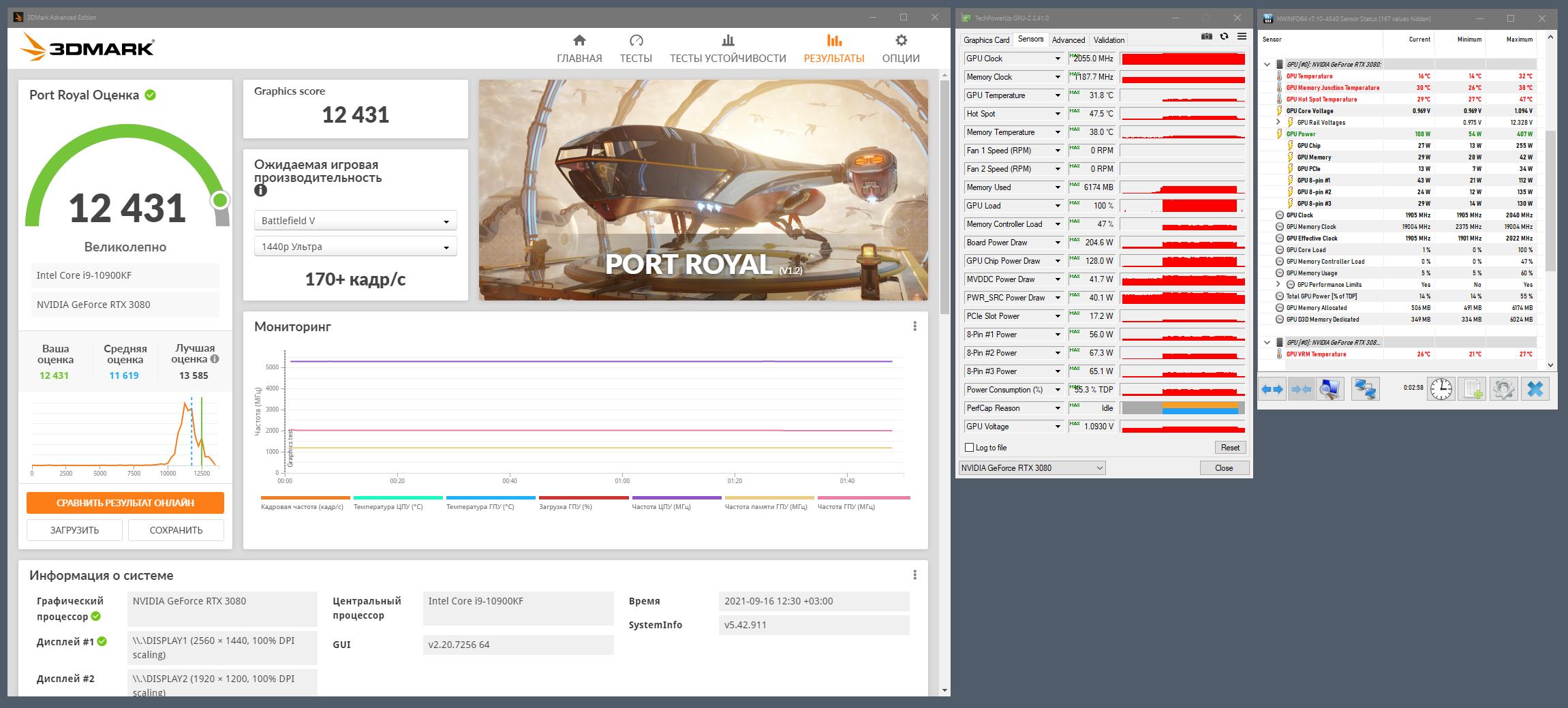
Task: Open the Board Power Draw dropdown
Action: [x=1058, y=243]
